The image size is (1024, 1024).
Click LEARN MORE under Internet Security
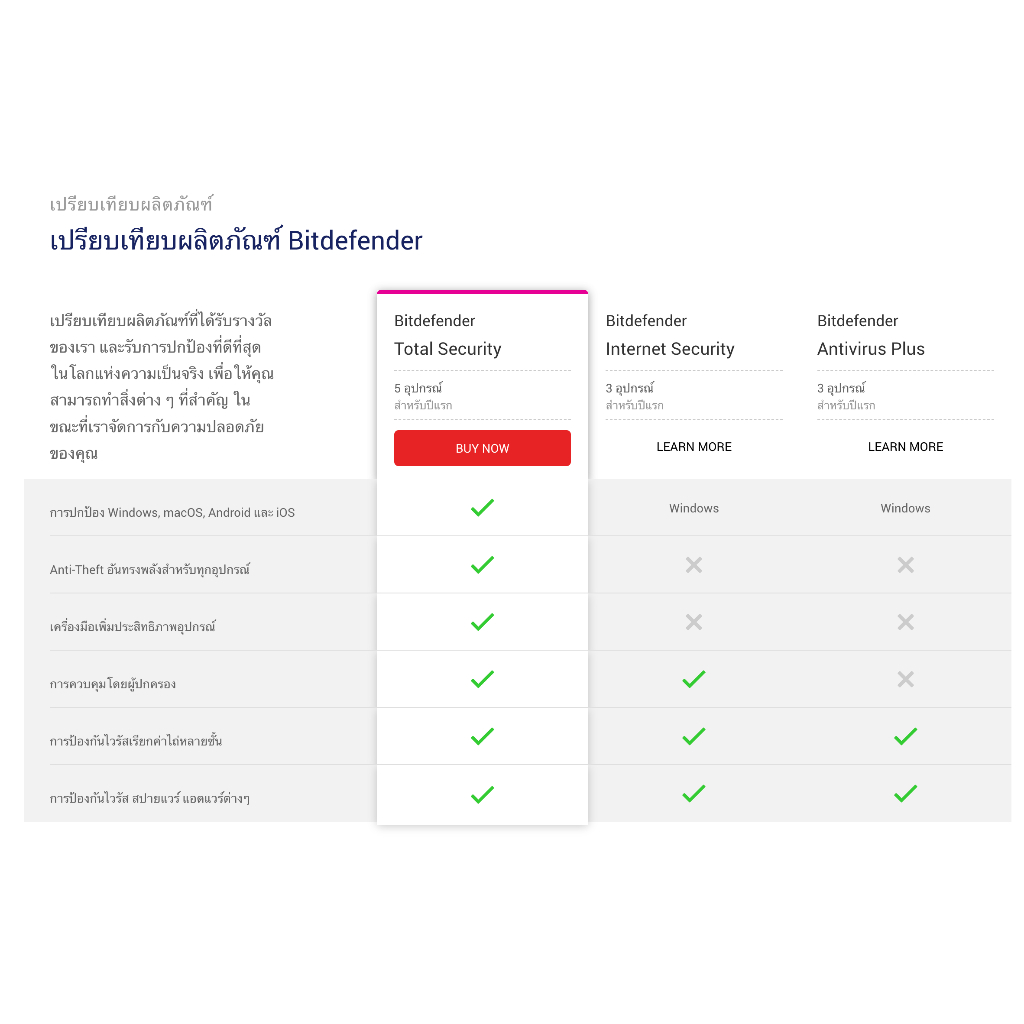point(694,447)
